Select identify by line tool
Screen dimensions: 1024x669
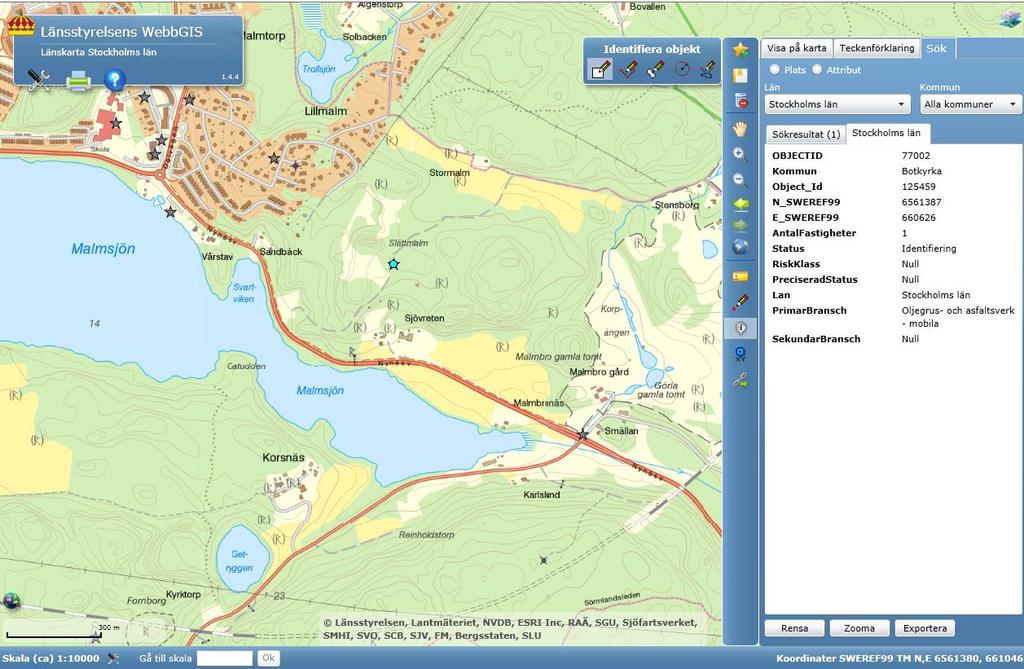point(655,69)
